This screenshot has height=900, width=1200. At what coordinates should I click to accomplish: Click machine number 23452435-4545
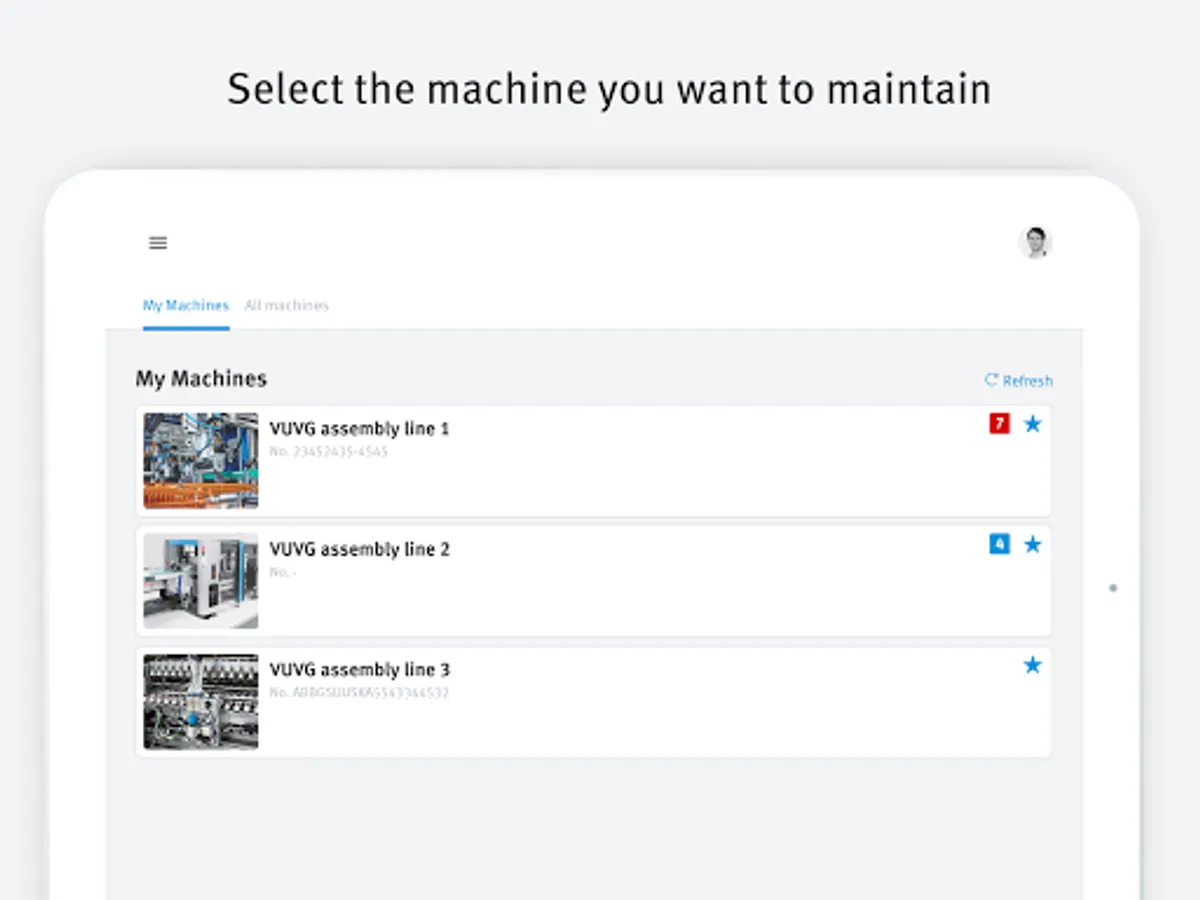pyautogui.click(x=329, y=452)
